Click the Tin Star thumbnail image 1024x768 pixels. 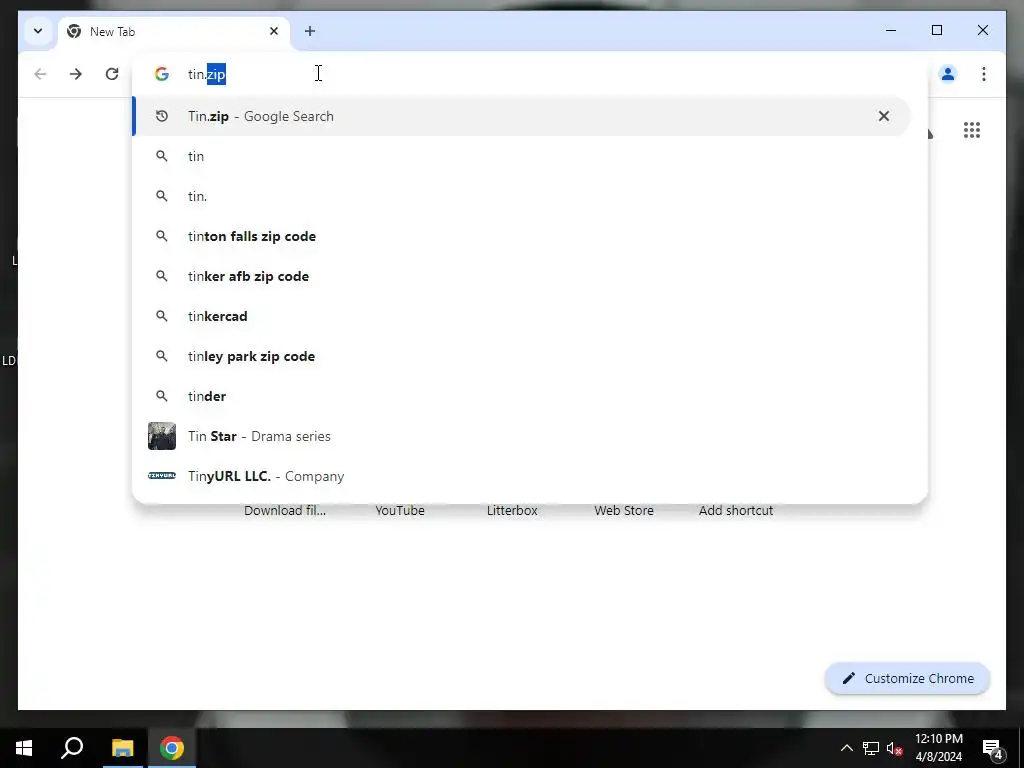pyautogui.click(x=161, y=436)
